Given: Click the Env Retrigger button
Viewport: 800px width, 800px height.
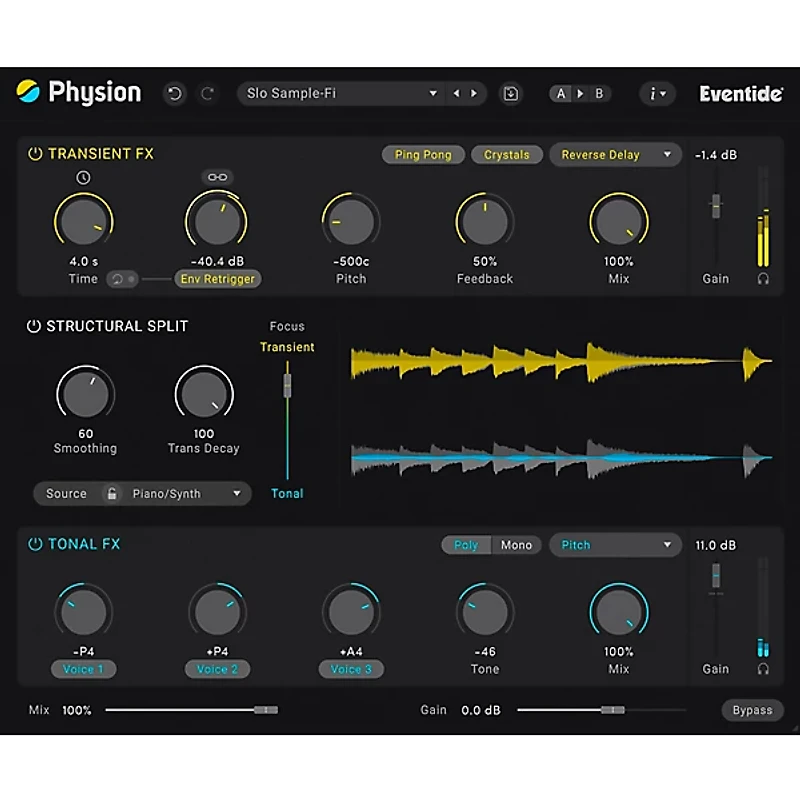Looking at the screenshot, I should click(x=218, y=279).
